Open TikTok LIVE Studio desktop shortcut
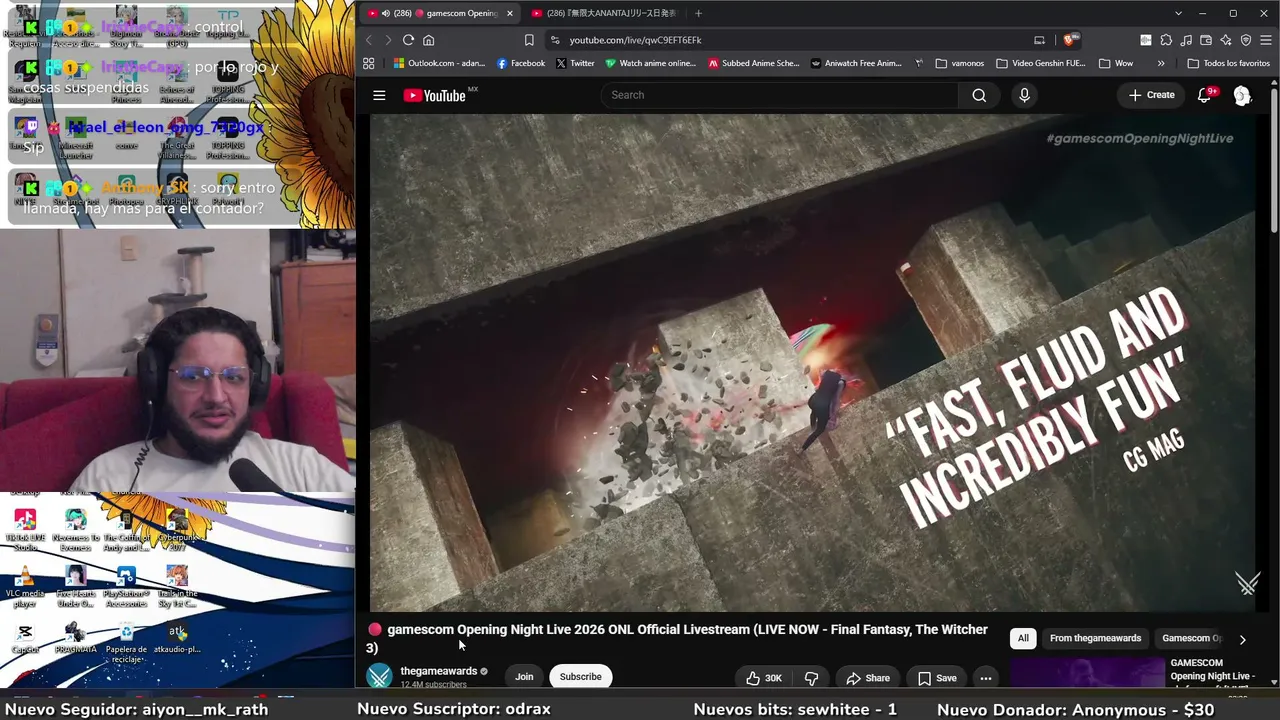 click(x=25, y=530)
